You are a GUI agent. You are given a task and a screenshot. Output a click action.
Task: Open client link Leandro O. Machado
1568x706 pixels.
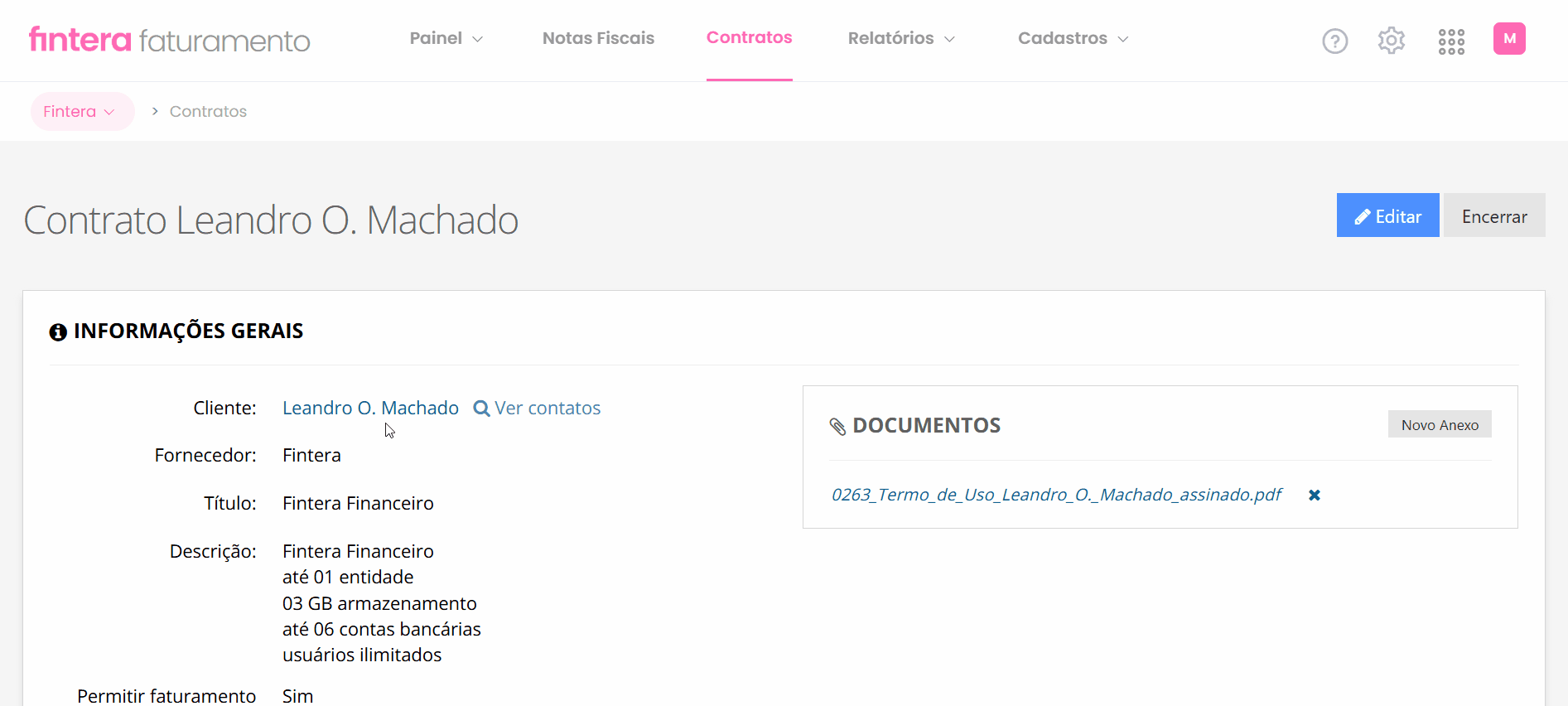click(x=370, y=408)
